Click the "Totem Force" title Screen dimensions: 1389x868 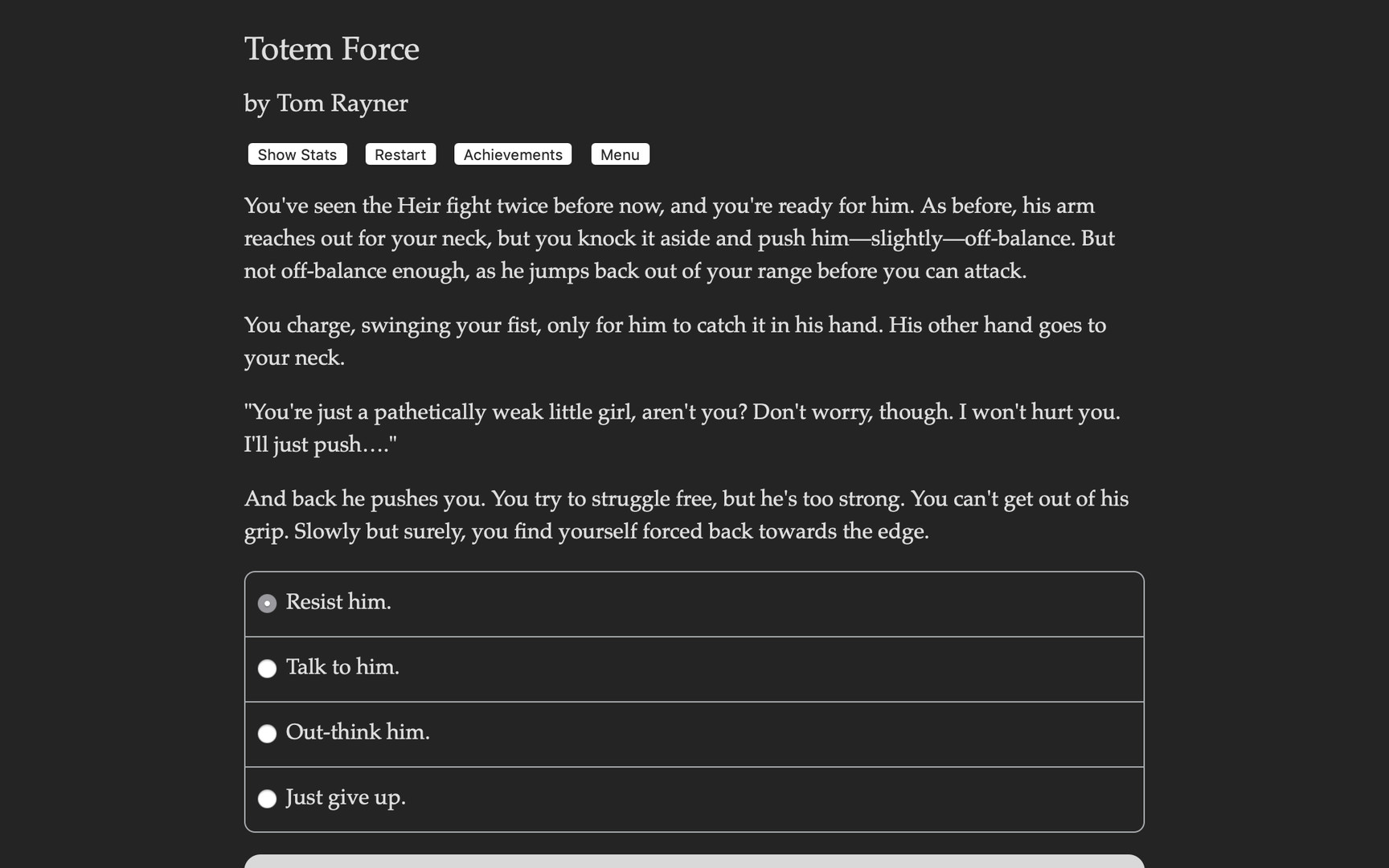pyautogui.click(x=331, y=49)
